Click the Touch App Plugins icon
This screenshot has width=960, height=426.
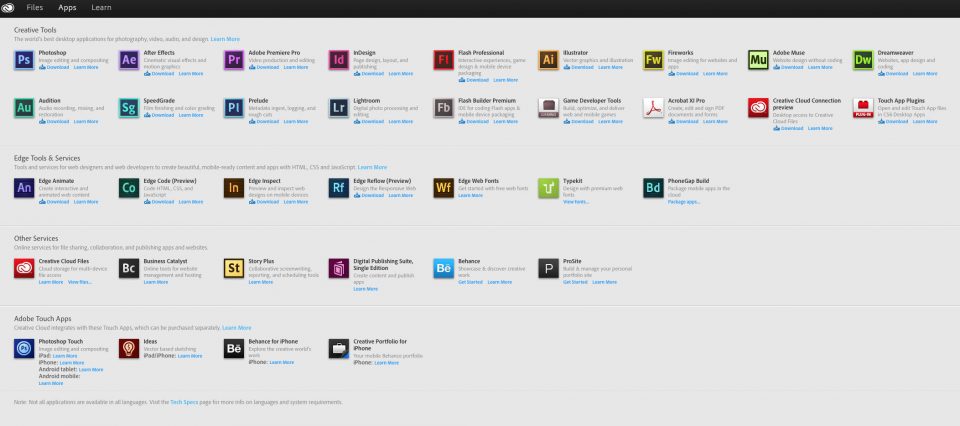pos(863,108)
